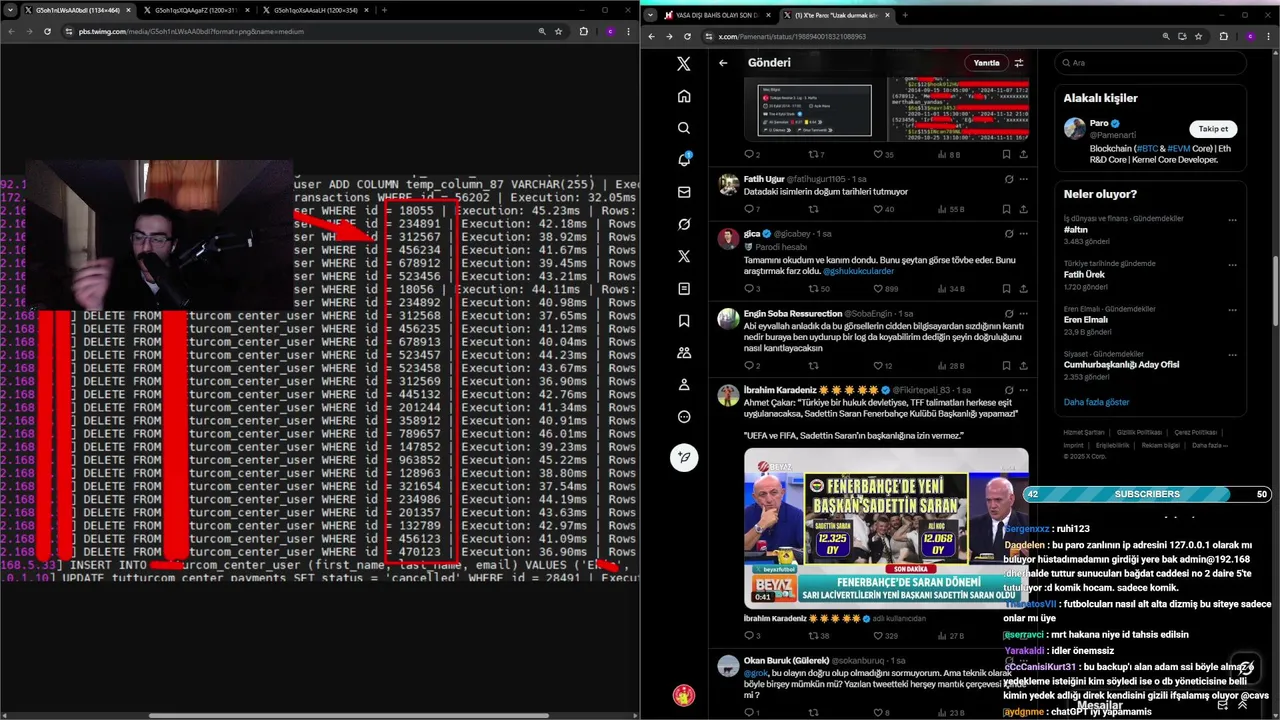Viewport: 1280px width, 720px height.
Task: Open three-dot menu on Engin Soba Ressurection's reply
Action: click(1023, 313)
